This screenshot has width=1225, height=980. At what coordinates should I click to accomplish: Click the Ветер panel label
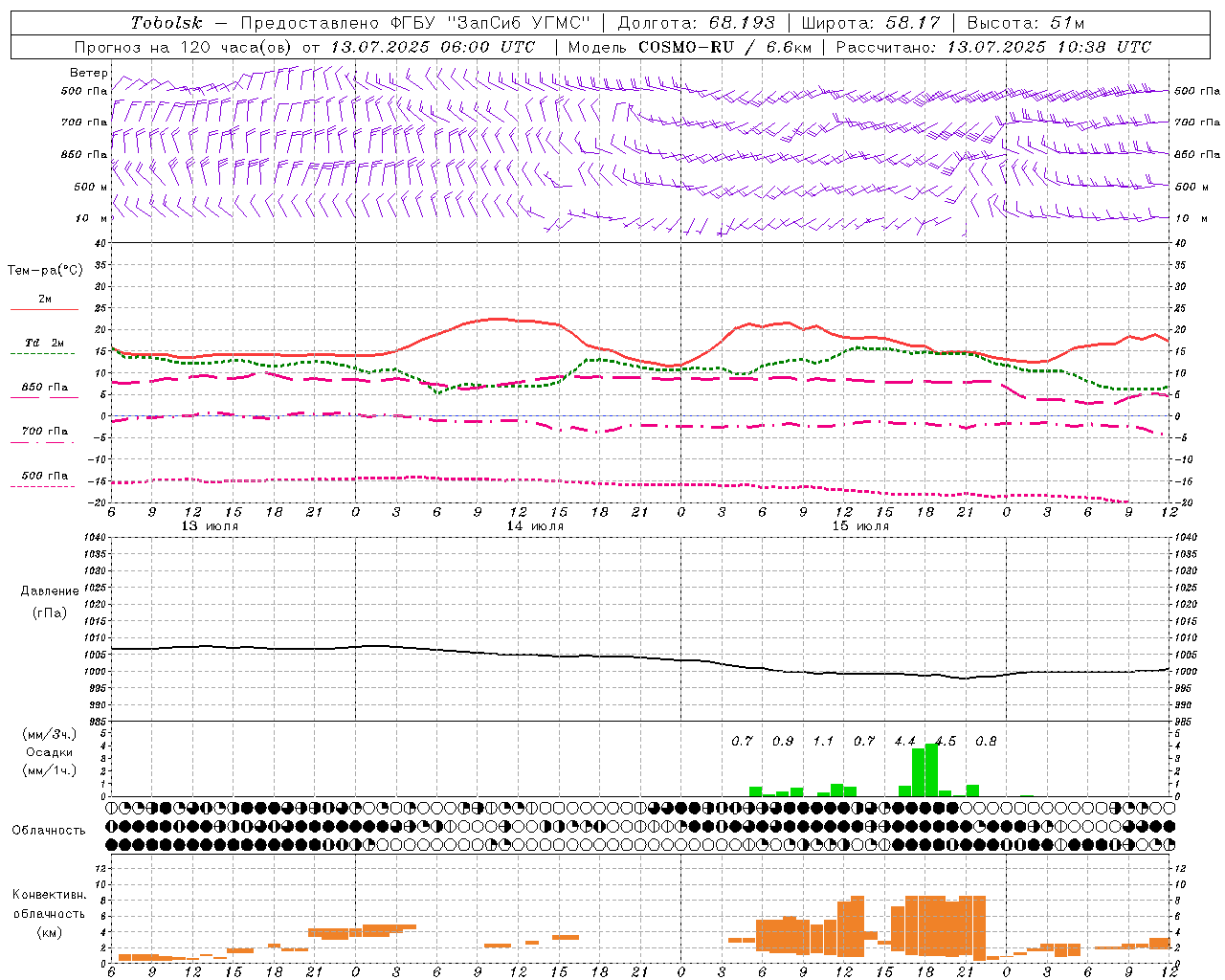(88, 73)
